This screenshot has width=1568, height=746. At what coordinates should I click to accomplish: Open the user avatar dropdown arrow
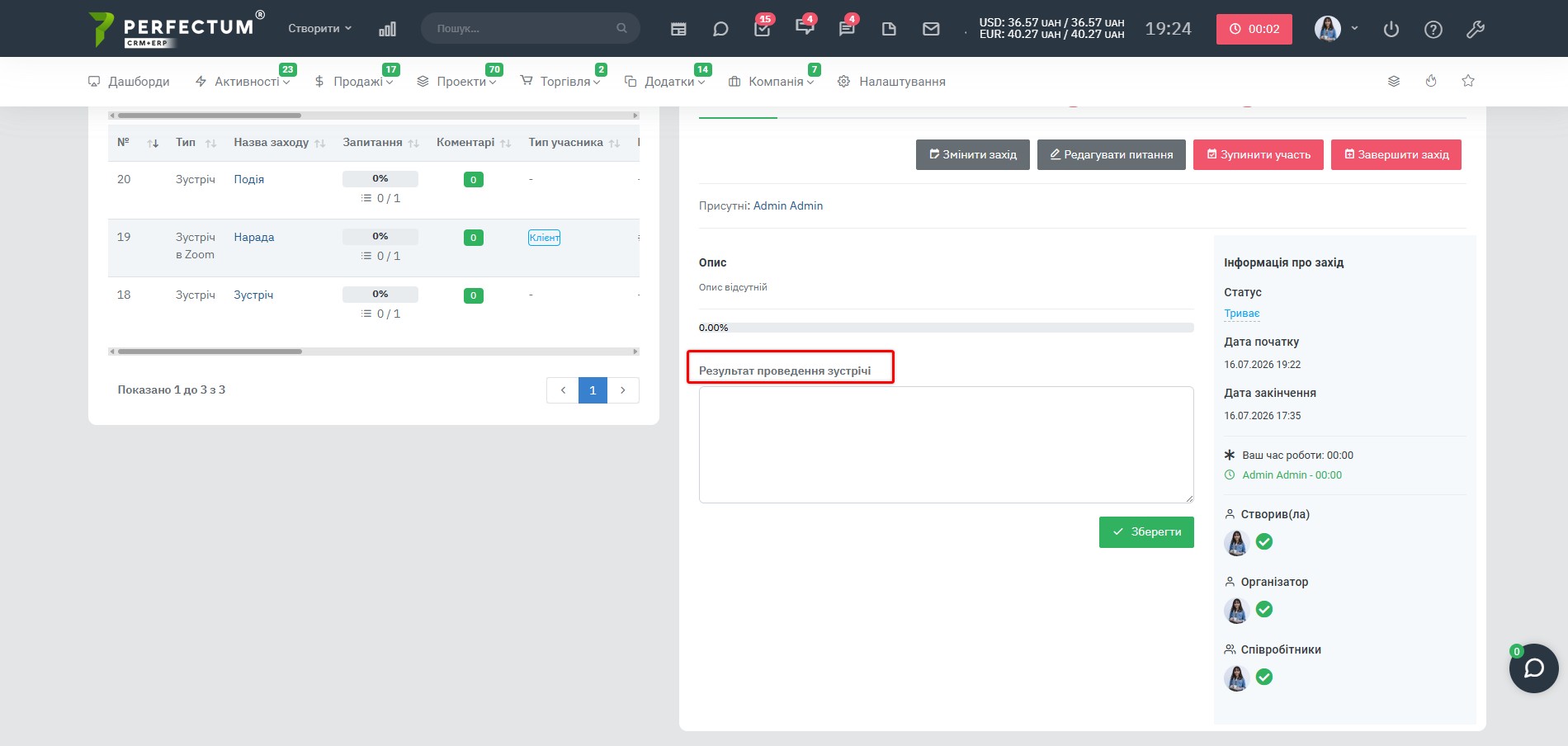[1354, 28]
